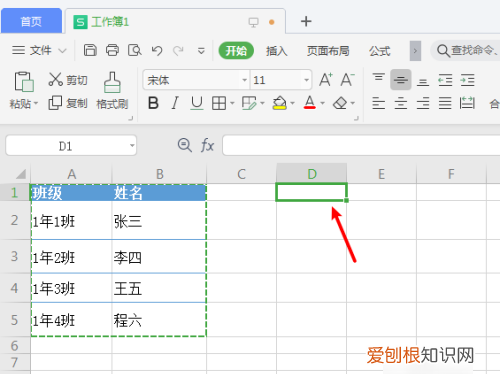Click the eraser clear formatting icon
Screen dimensions: 500x374
pyautogui.click(x=340, y=103)
